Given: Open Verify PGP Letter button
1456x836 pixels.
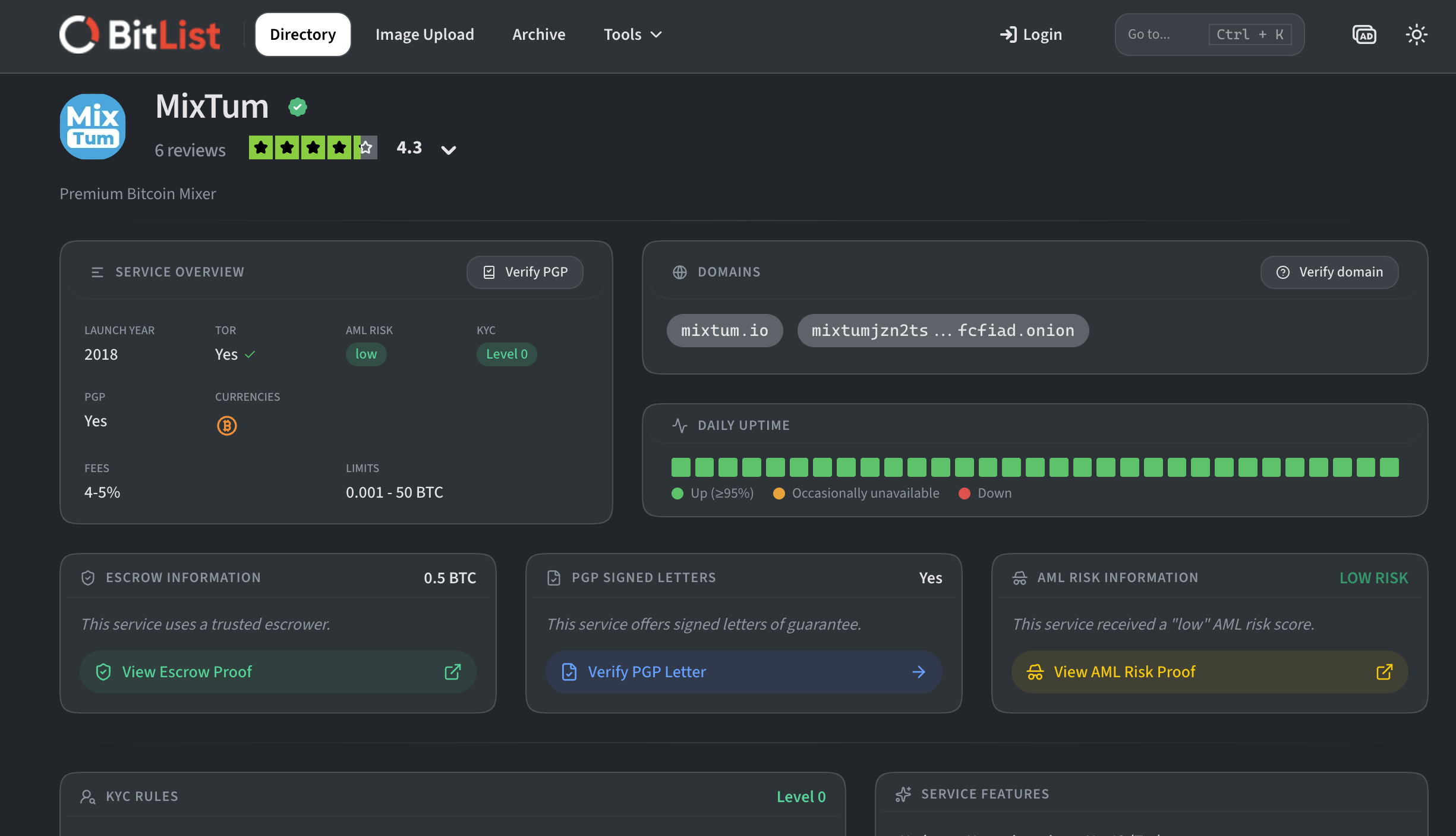Looking at the screenshot, I should tap(744, 672).
